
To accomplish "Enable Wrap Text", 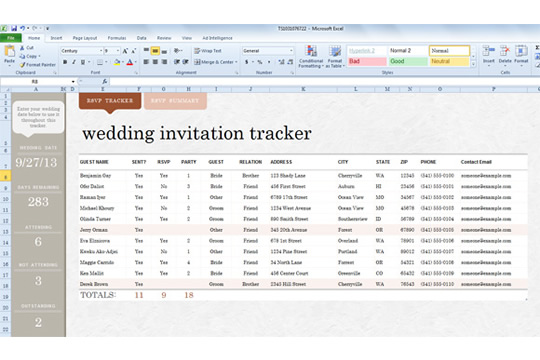I will click(x=208, y=51).
